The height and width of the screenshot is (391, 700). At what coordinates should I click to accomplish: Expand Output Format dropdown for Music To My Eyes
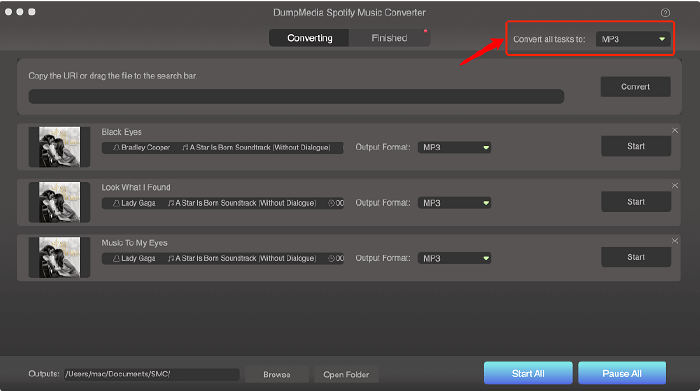pyautogui.click(x=454, y=258)
